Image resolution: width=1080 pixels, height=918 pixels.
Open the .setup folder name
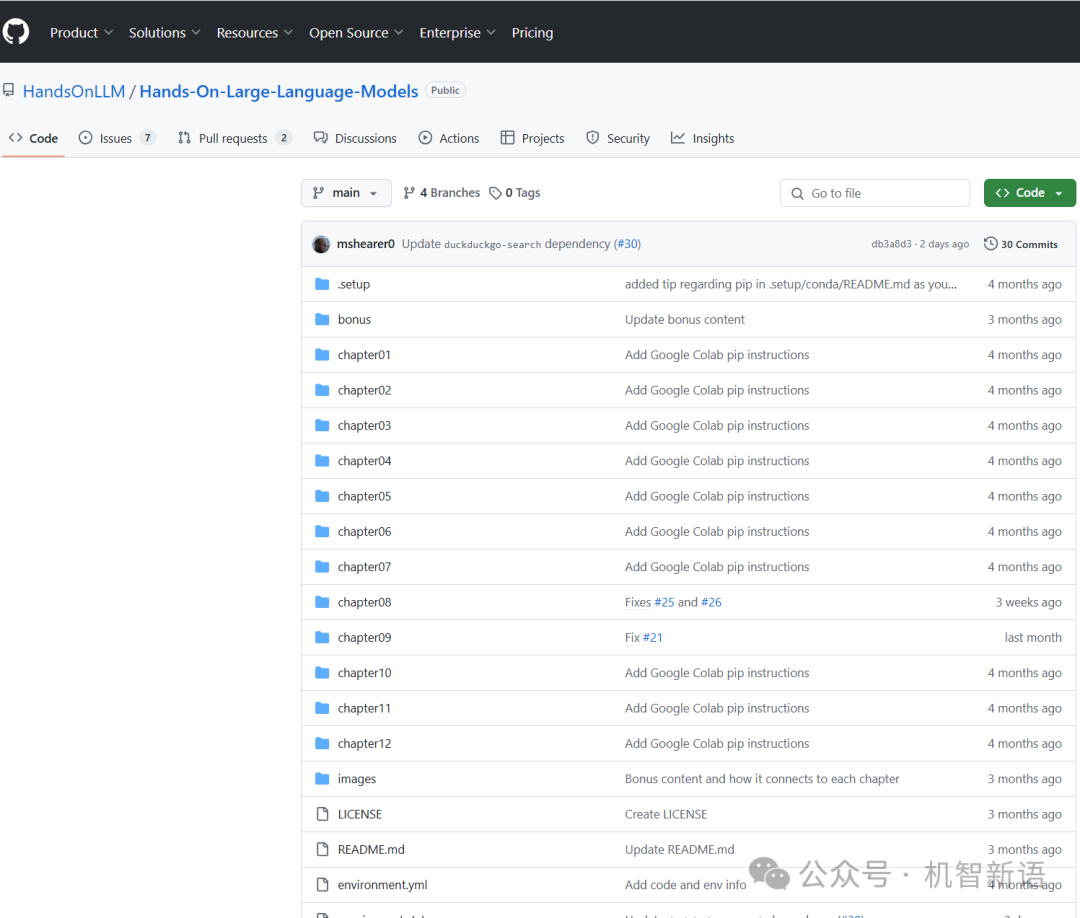(x=353, y=284)
